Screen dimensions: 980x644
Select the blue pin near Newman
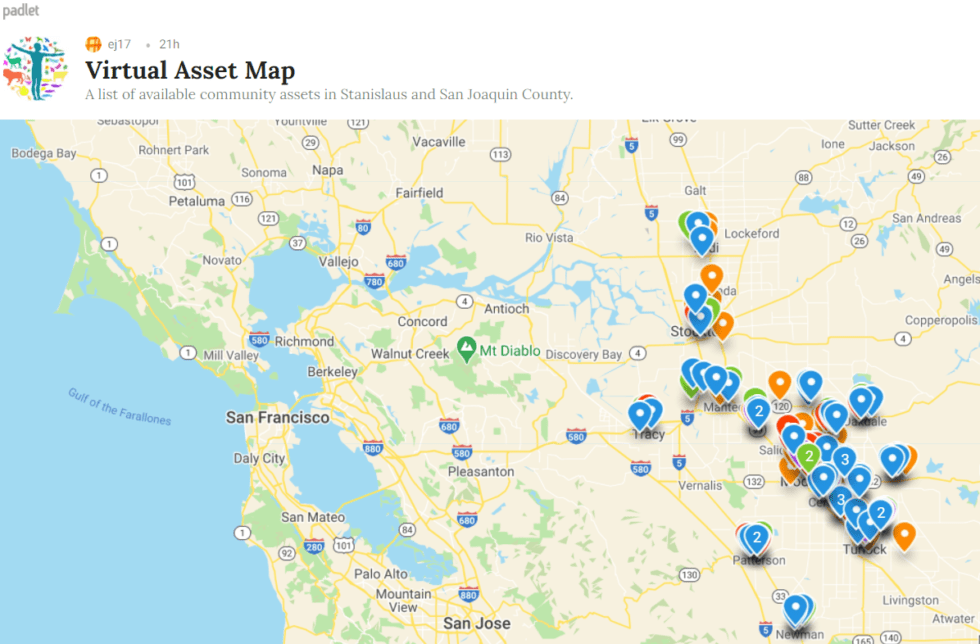click(x=796, y=607)
